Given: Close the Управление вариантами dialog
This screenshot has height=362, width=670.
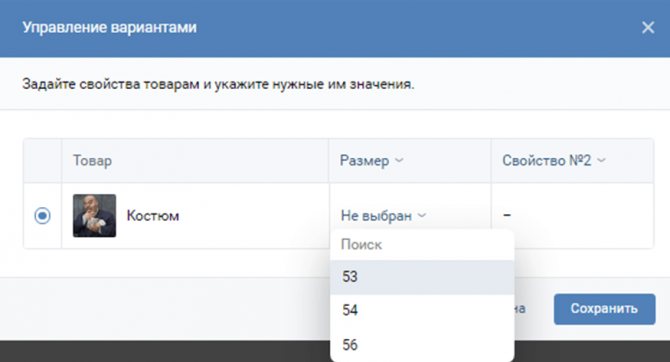Looking at the screenshot, I should click(x=648, y=28).
